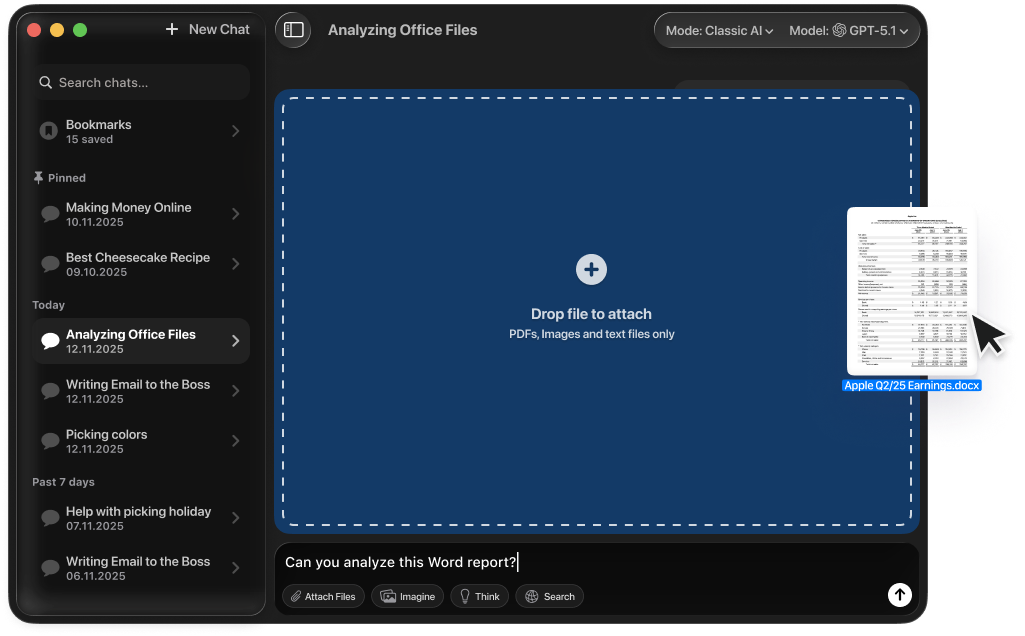Expand Bookmarks with its chevron
Viewport: 1025px width, 636px height.
coord(235,131)
